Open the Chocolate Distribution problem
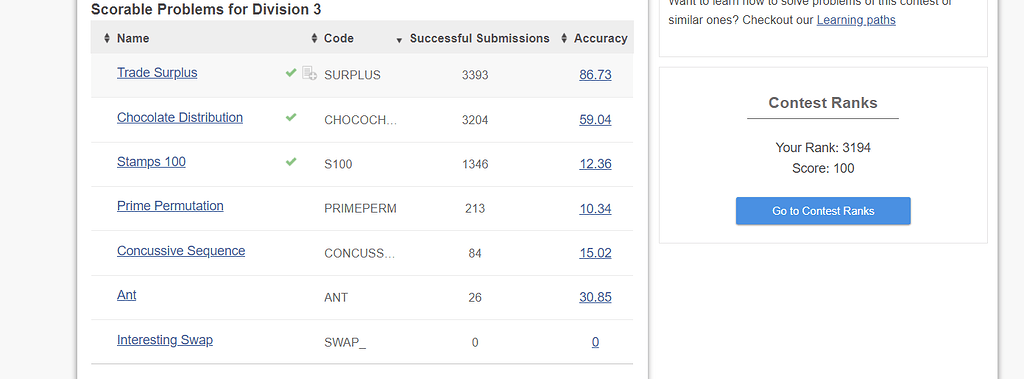Viewport: 1024px width, 379px height. click(x=180, y=118)
